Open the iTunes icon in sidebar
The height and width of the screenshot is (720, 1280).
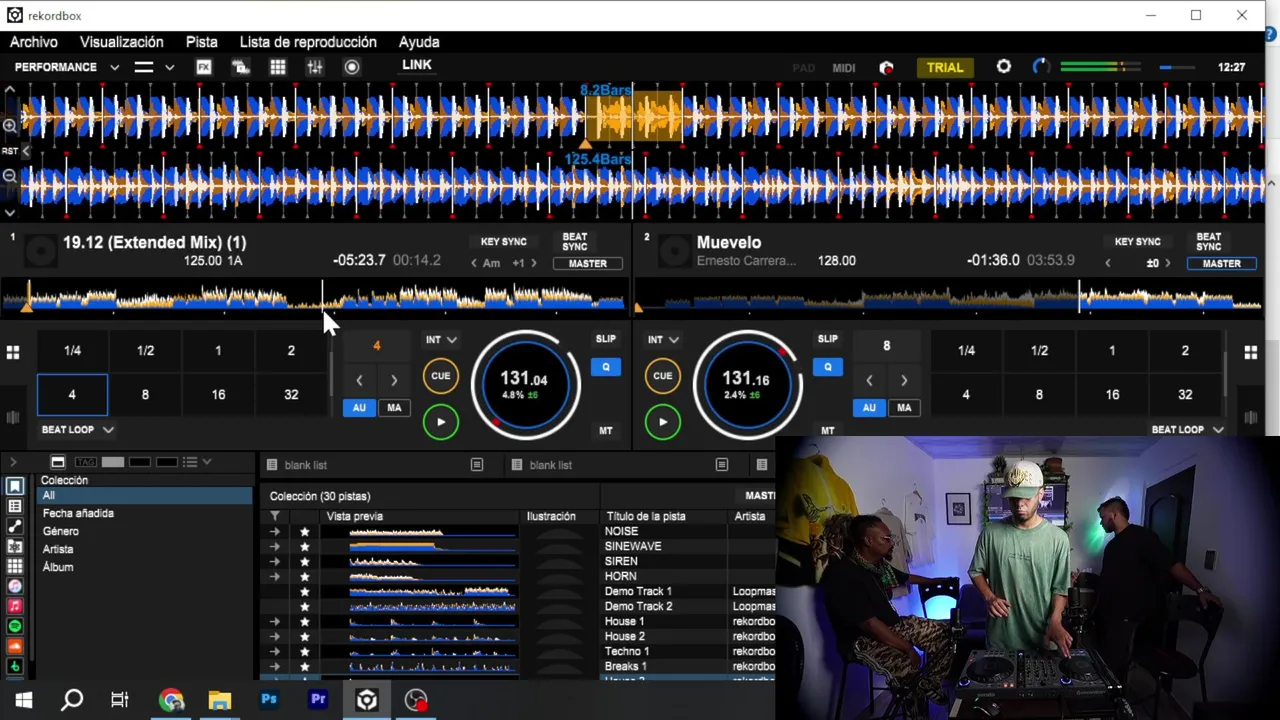15,586
